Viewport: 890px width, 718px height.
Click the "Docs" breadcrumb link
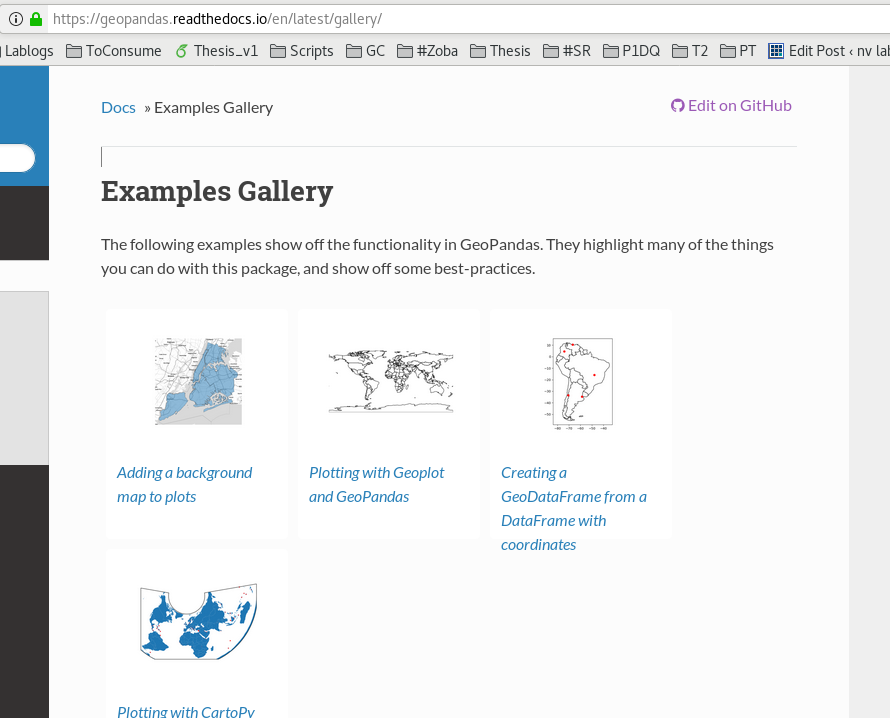[118, 107]
